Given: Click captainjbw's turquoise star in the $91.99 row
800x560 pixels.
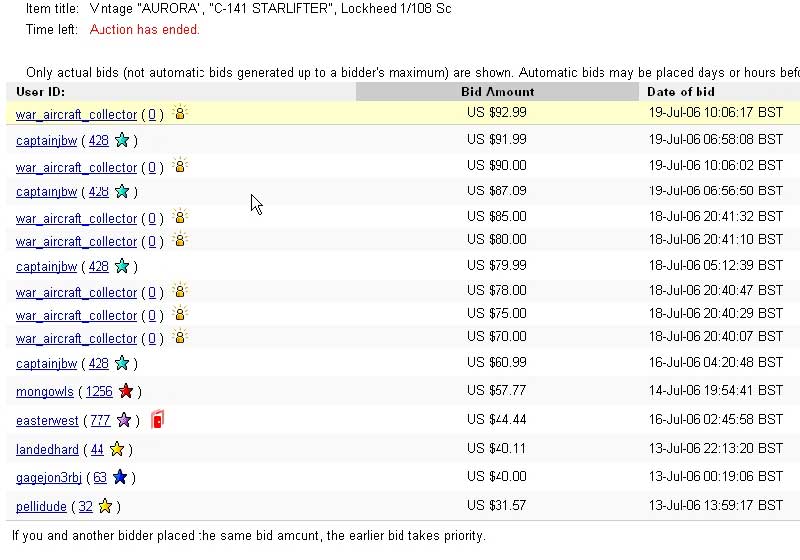Looking at the screenshot, I should pyautogui.click(x=122, y=140).
